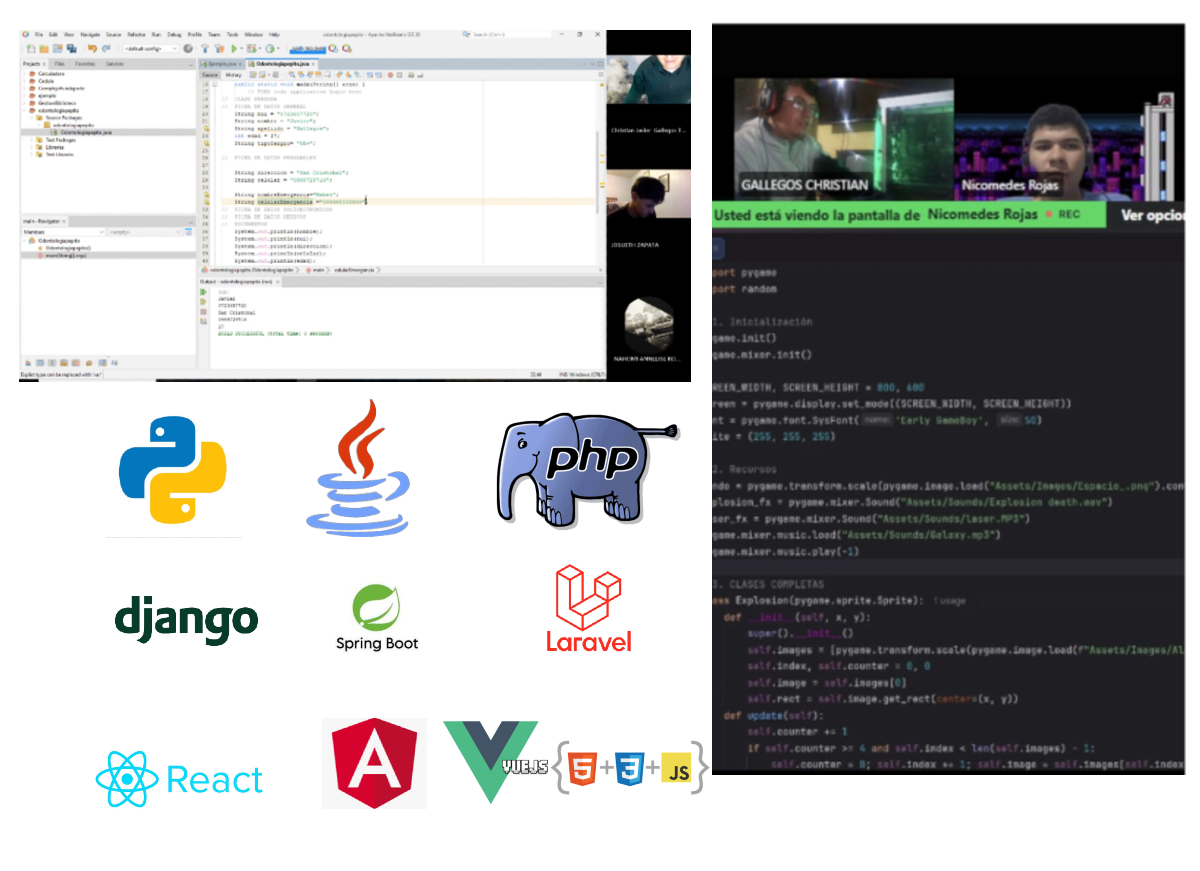Click the Vue.js logo

497,761
